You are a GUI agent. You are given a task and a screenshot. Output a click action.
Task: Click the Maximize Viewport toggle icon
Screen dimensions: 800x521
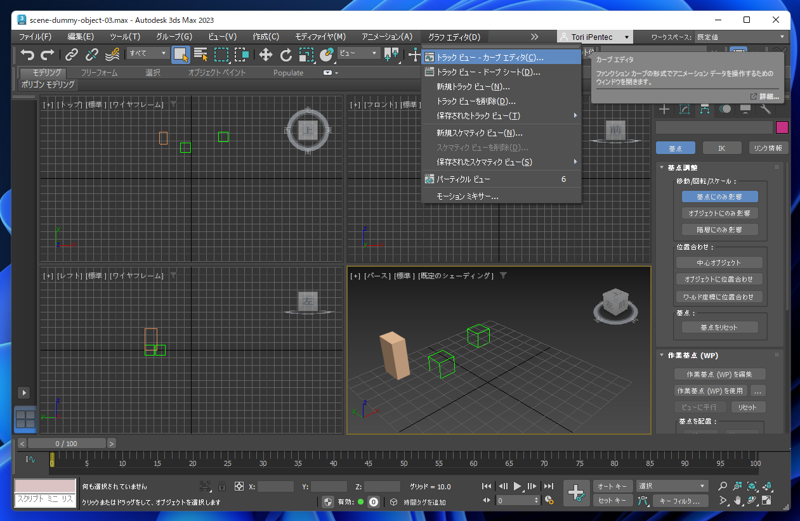(766, 501)
